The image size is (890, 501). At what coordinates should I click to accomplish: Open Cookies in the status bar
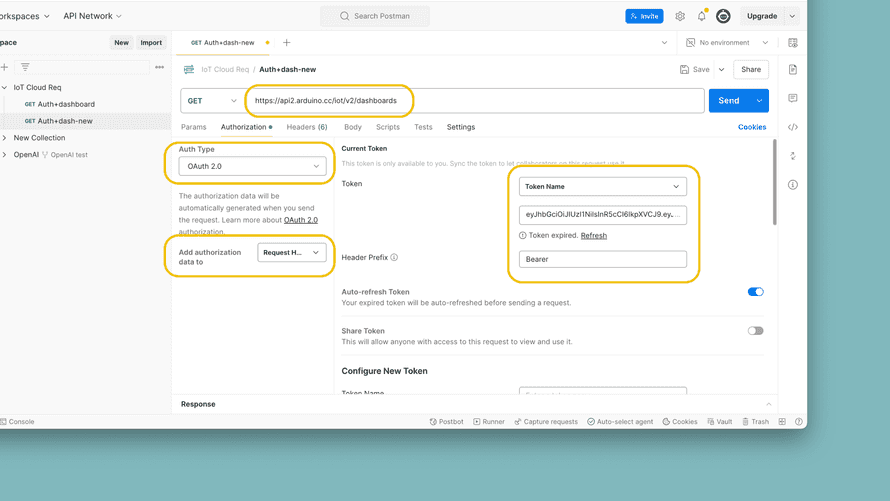click(x=680, y=422)
